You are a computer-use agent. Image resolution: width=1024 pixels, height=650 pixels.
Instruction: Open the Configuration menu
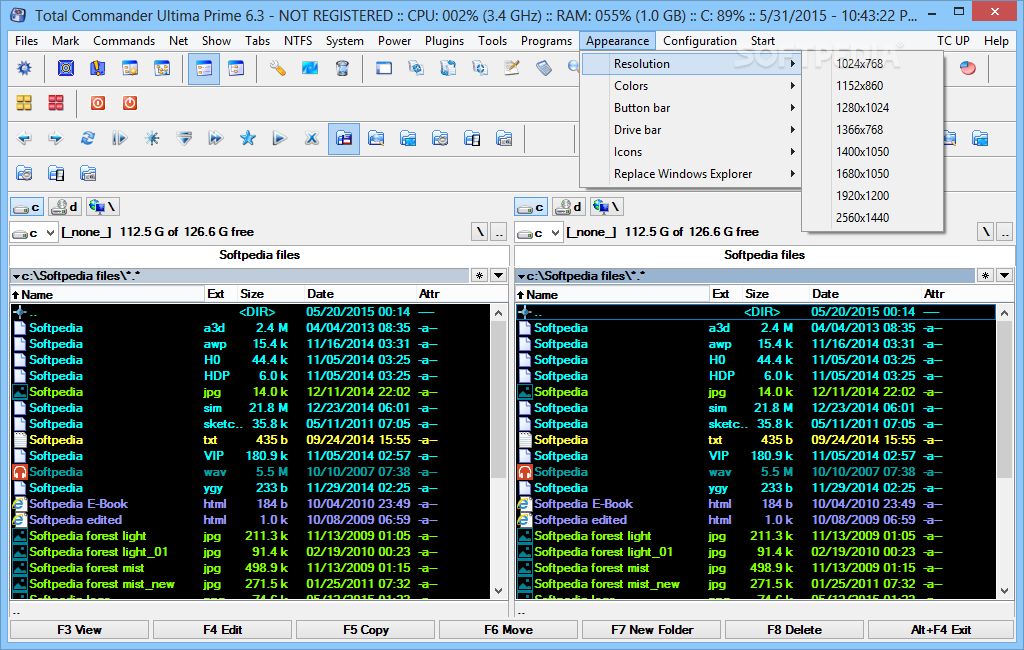(x=699, y=41)
